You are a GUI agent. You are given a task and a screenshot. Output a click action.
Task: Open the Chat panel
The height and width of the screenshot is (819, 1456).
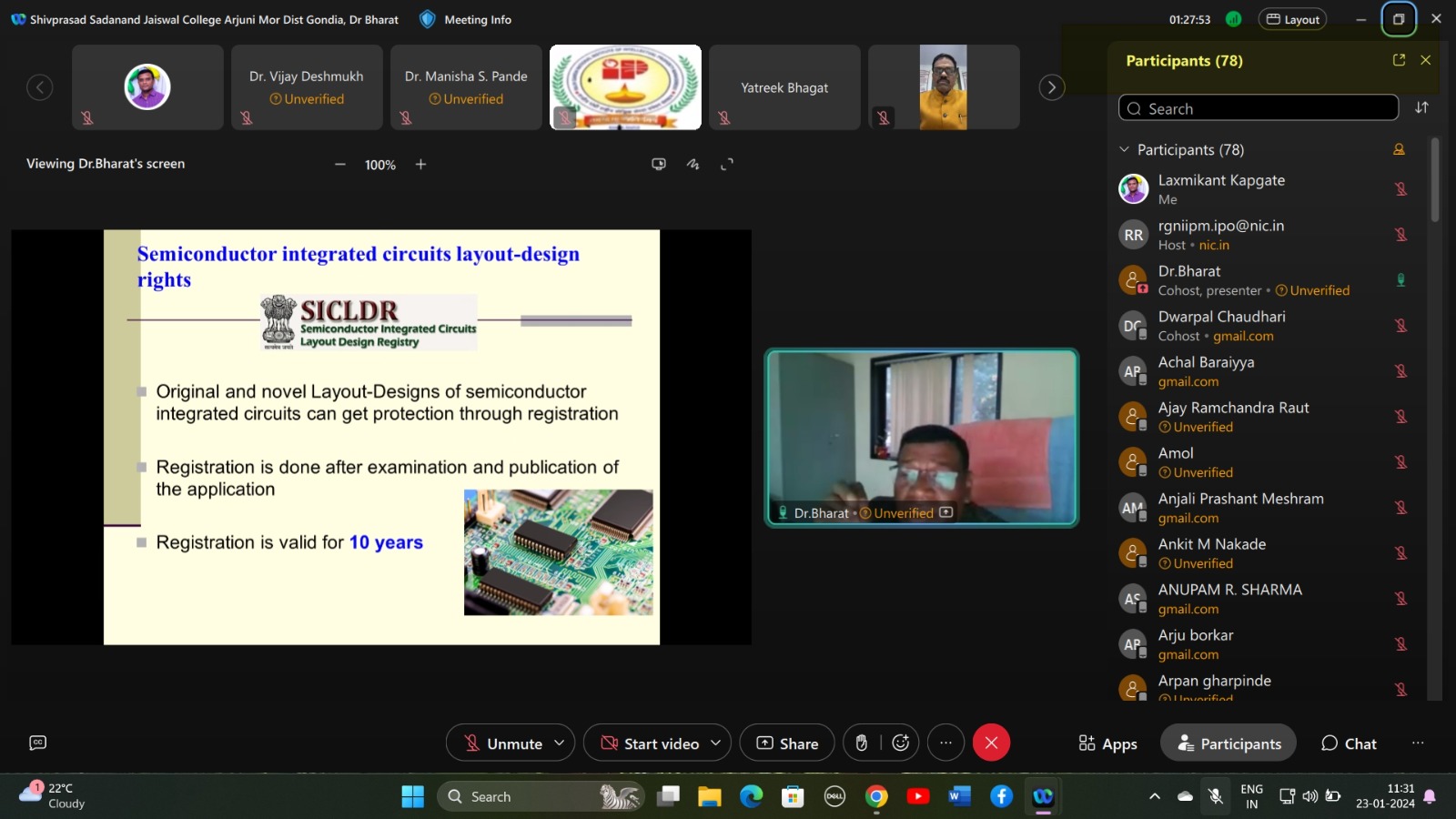click(1349, 743)
